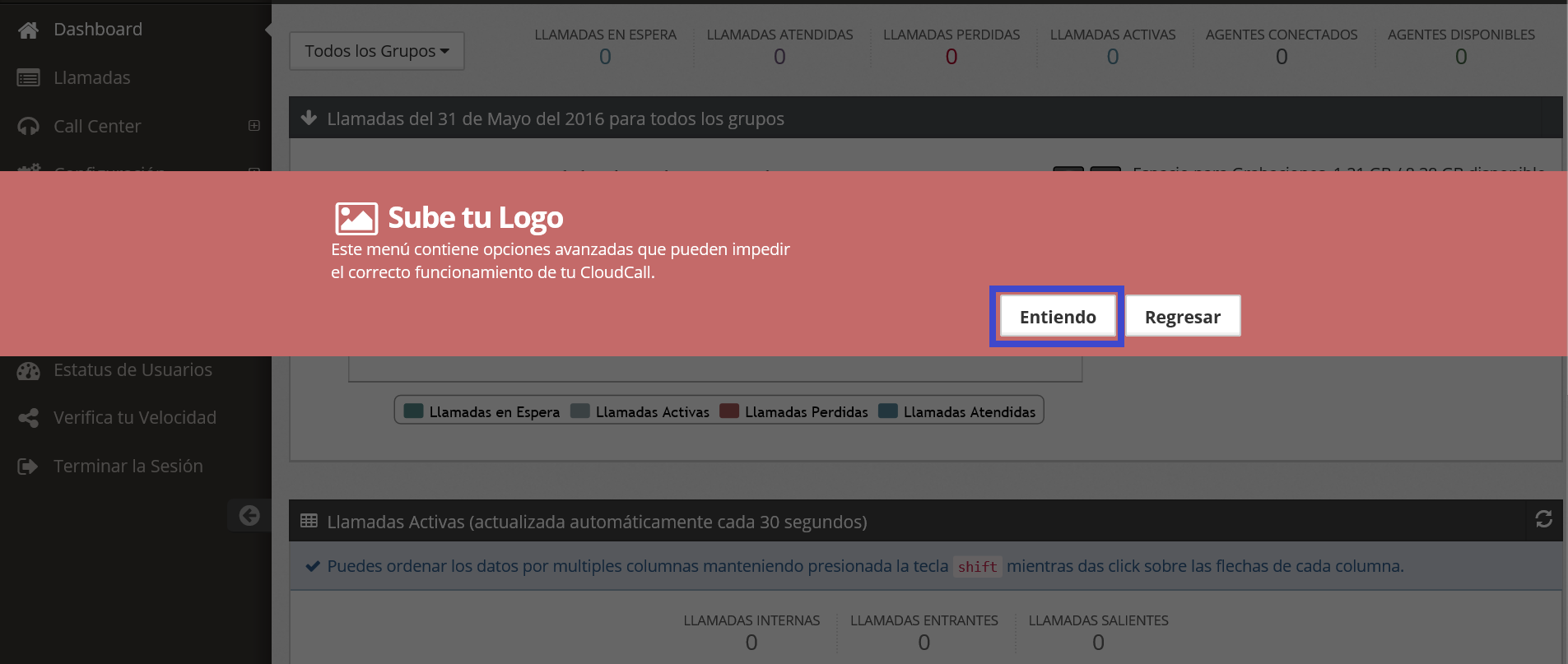This screenshot has height=664, width=1568.
Task: Click the image icon beside Sube tu Logo
Action: pos(356,219)
